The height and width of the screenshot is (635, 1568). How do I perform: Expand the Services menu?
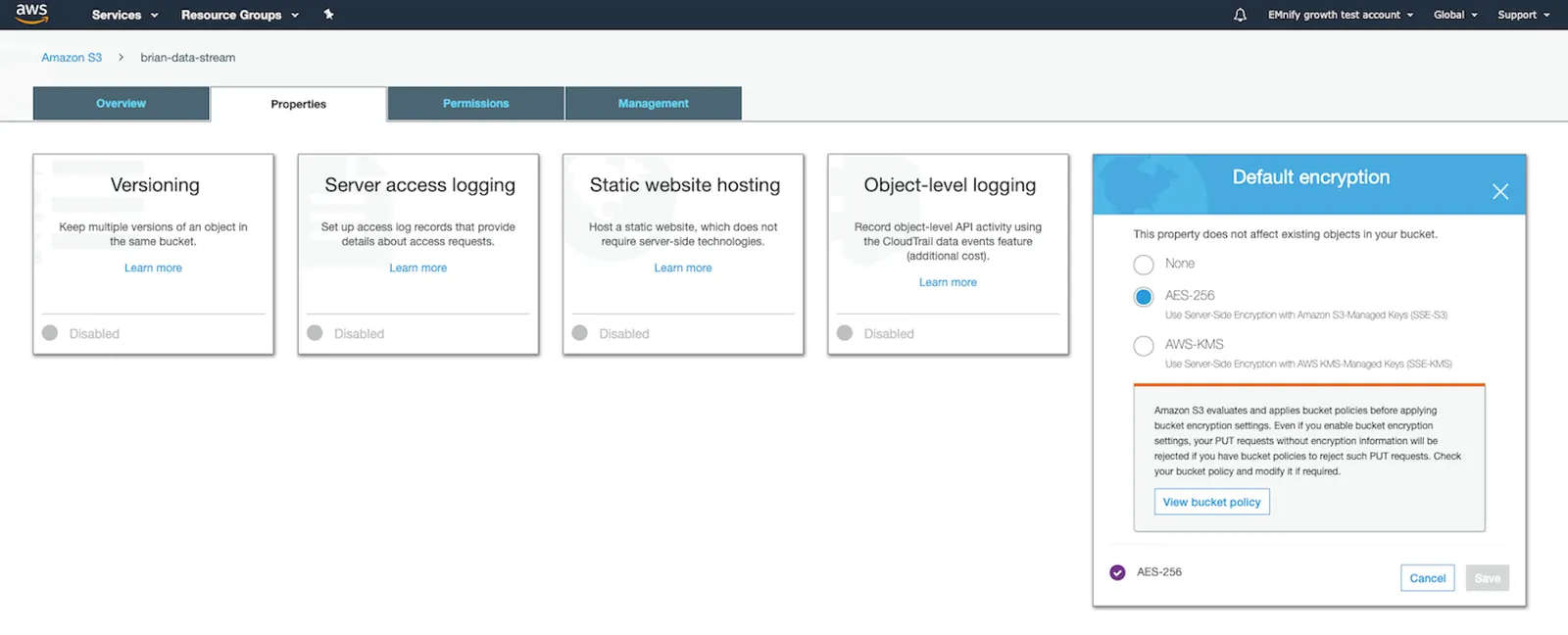[x=124, y=15]
